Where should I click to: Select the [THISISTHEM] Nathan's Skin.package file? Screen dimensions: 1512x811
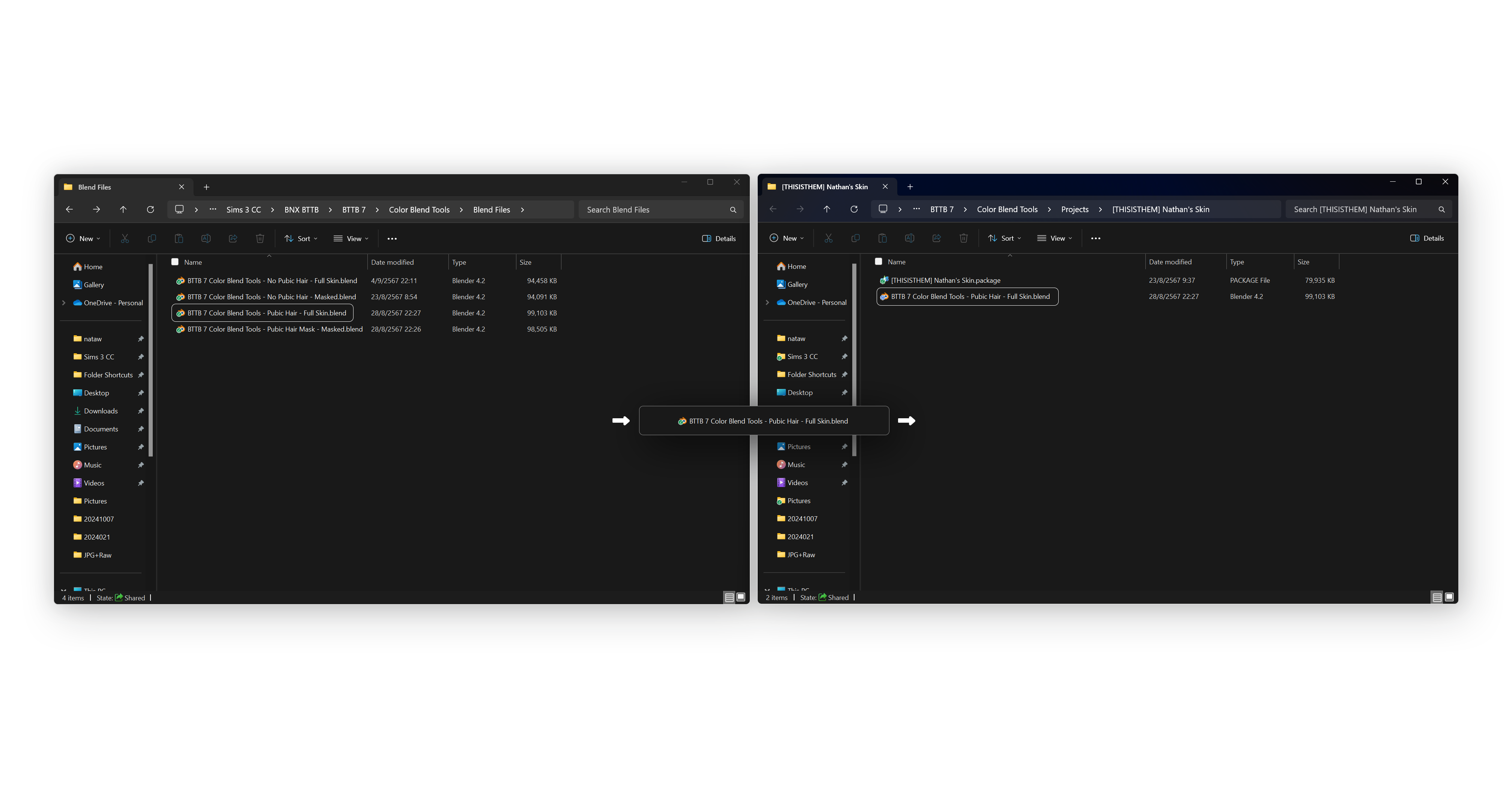coord(945,280)
